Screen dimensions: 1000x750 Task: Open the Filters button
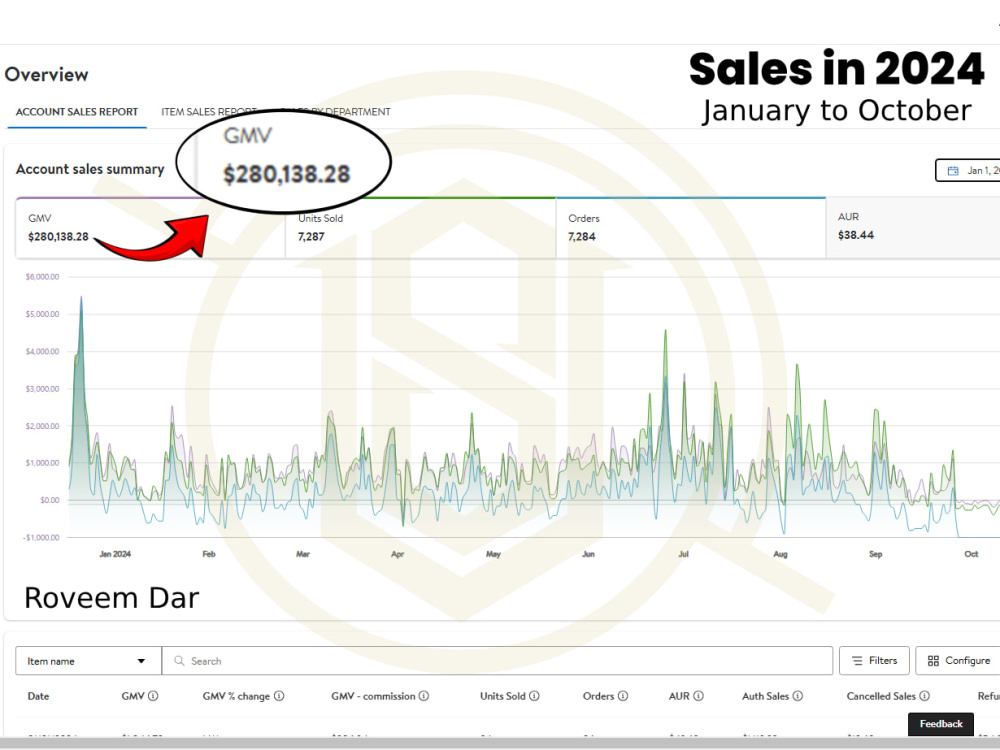pyautogui.click(x=874, y=661)
